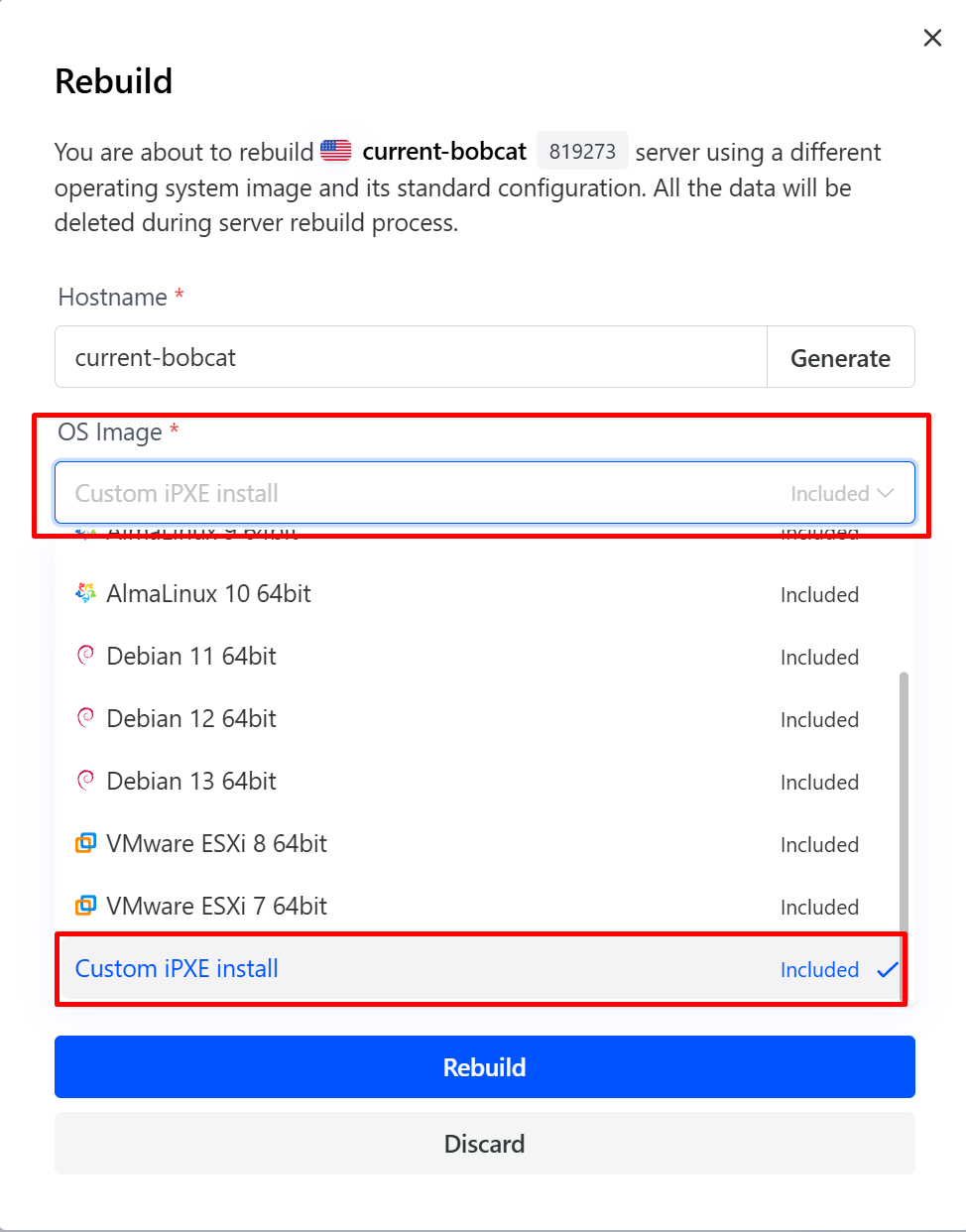Close the Rebuild dialog
966x1232 pixels.
(x=932, y=38)
